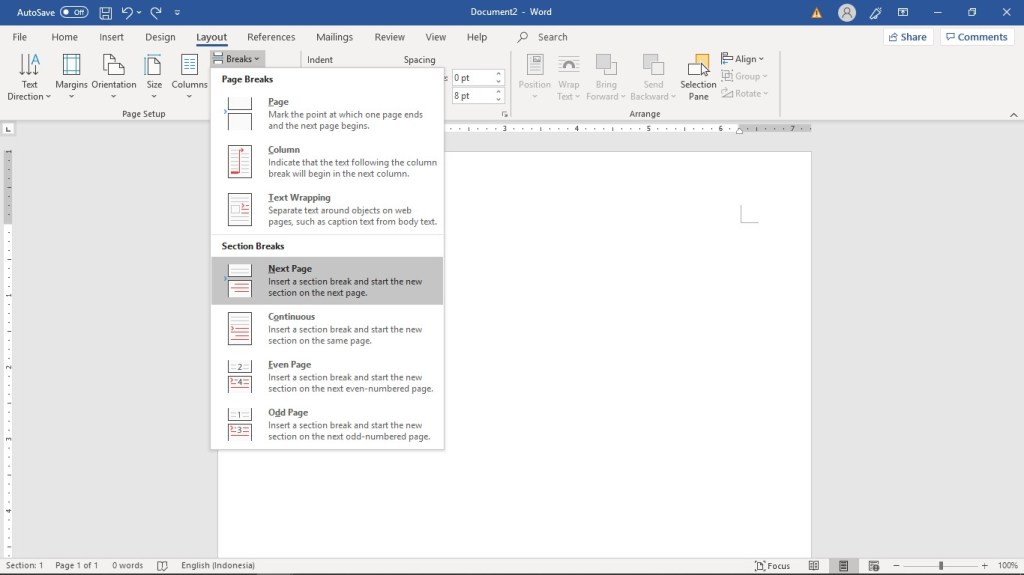Open the Selection Pane
The width and height of the screenshot is (1024, 575).
699,76
